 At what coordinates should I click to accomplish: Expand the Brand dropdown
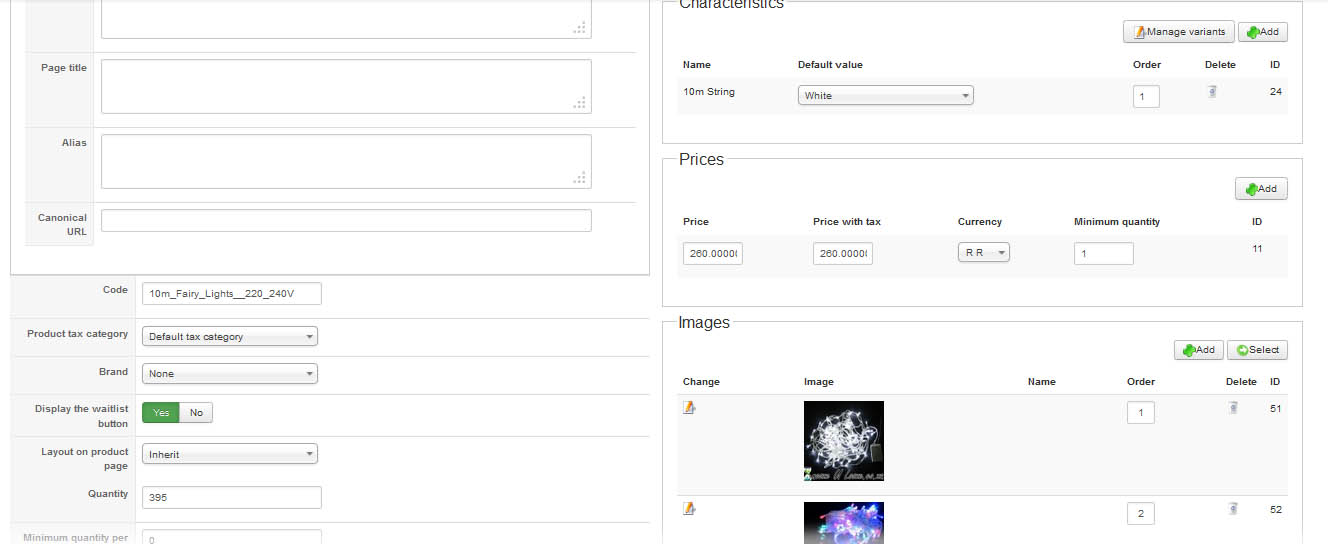click(x=230, y=374)
